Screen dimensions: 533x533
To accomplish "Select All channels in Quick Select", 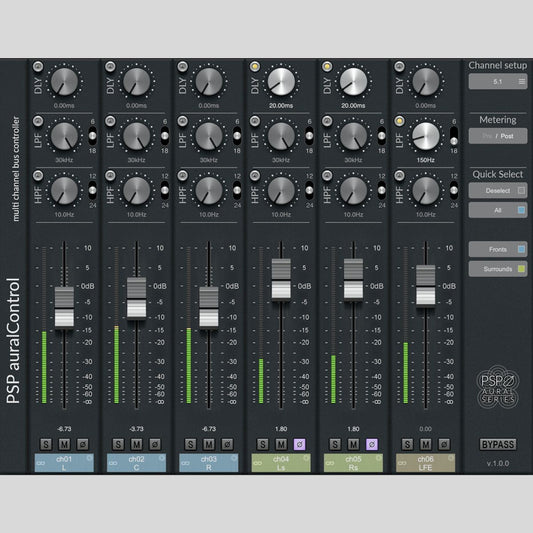I will coord(498,210).
